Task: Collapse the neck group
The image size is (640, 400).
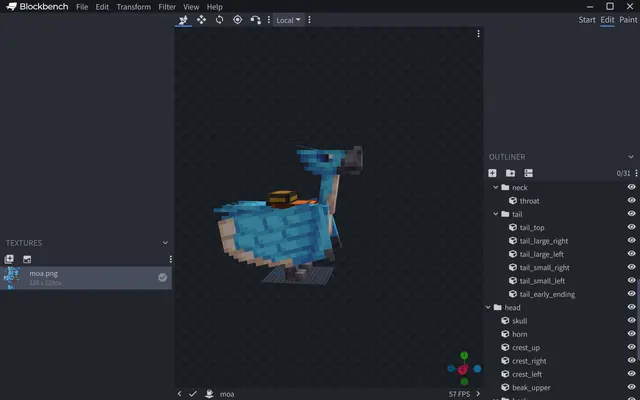Action: coord(496,187)
